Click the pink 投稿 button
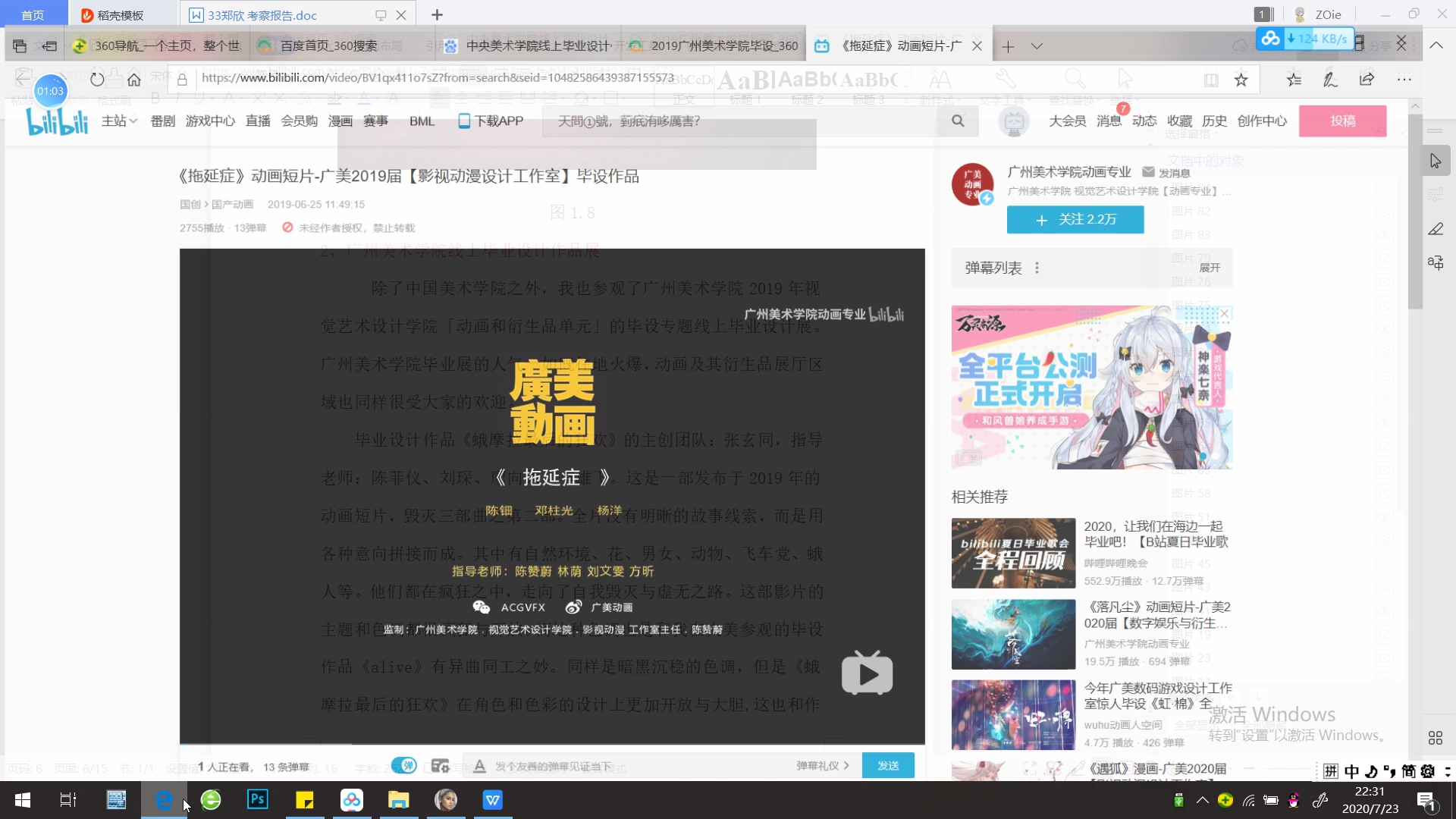The height and width of the screenshot is (819, 1456). point(1342,121)
